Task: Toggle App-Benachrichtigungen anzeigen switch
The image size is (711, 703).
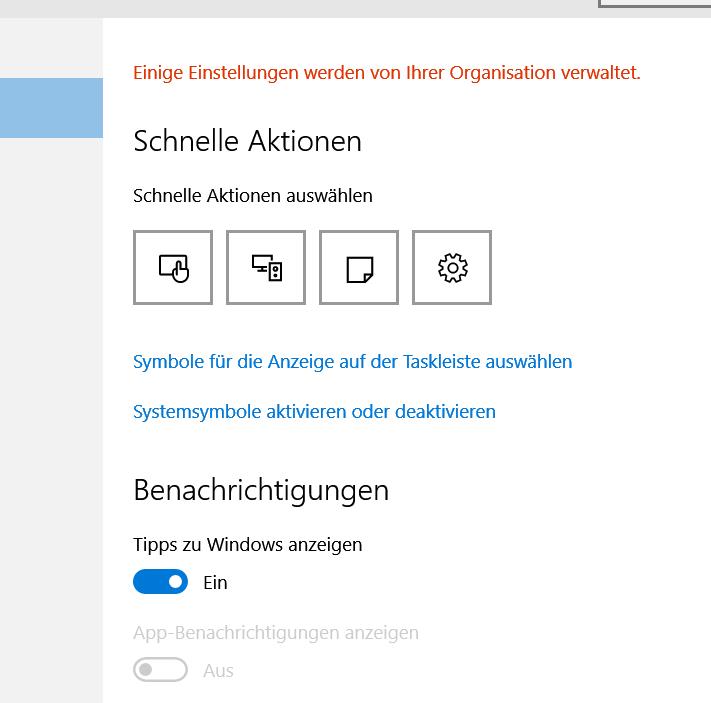Action: pos(161,669)
